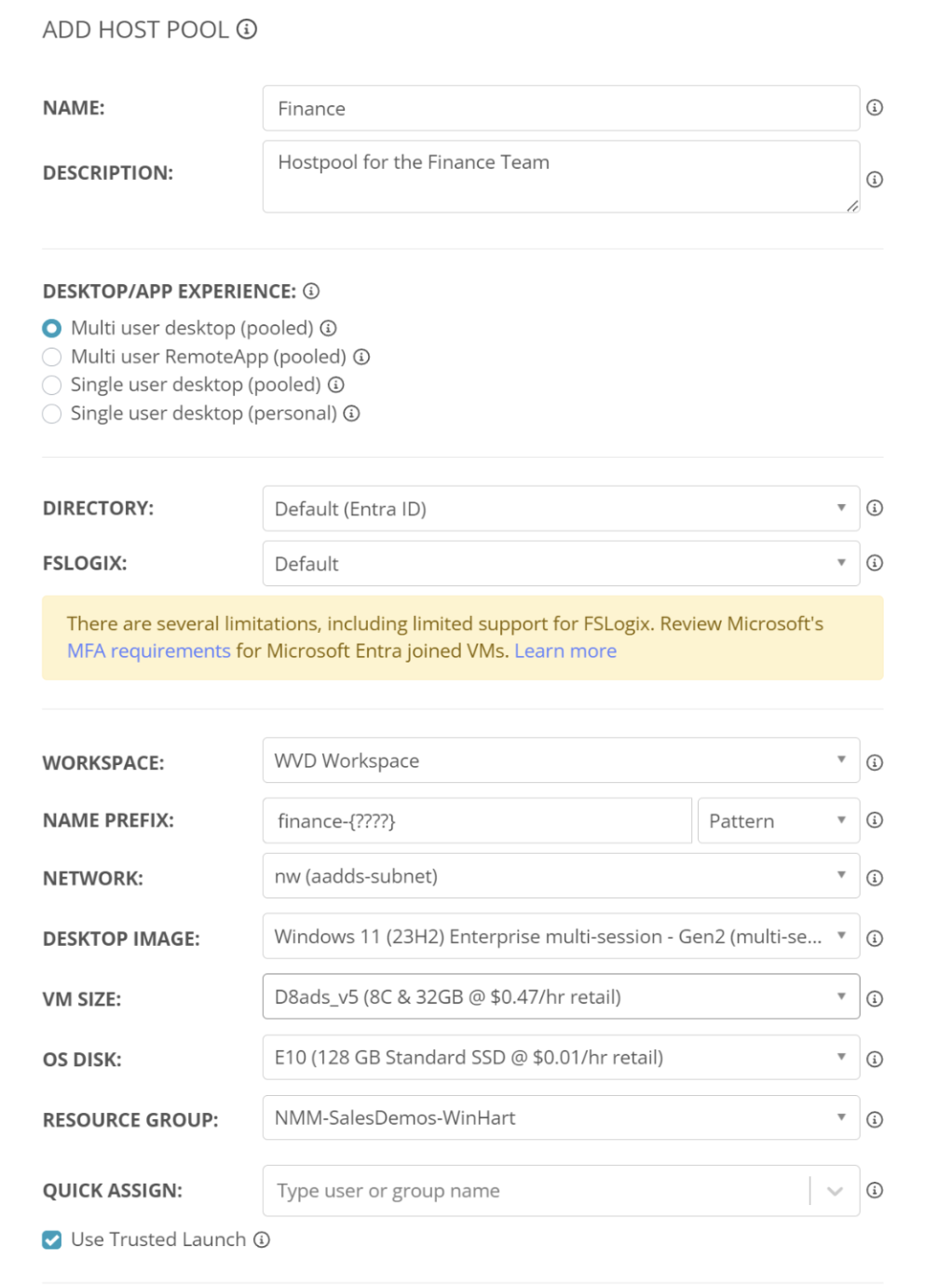Click info icon beside Desktop/App Experience heading

(311, 292)
